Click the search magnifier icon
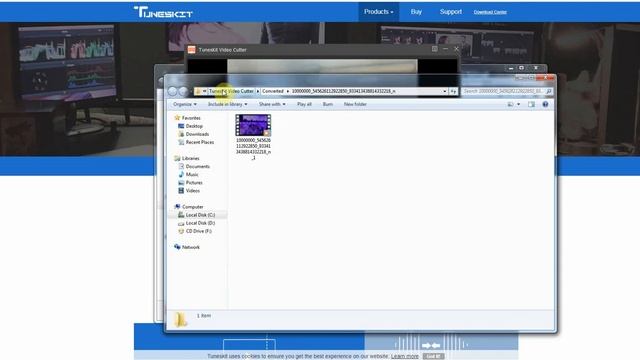The width and height of the screenshot is (640, 360). pyautogui.click(x=549, y=91)
